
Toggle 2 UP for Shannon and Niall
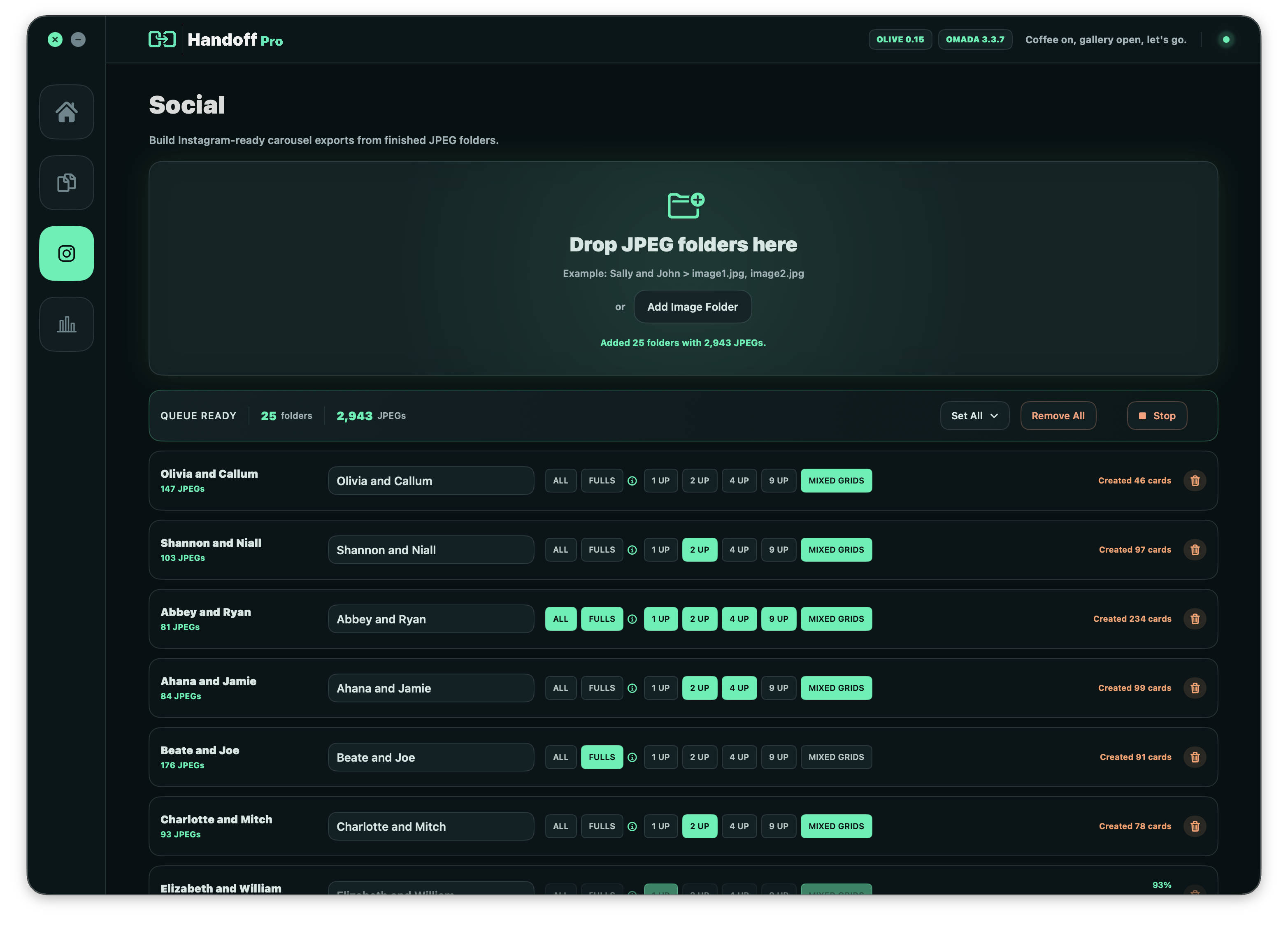point(699,550)
